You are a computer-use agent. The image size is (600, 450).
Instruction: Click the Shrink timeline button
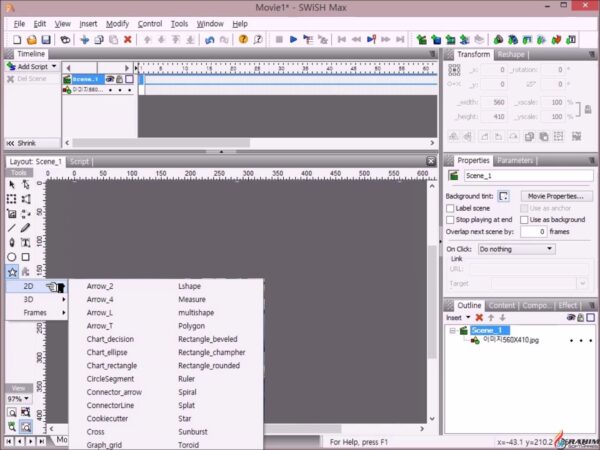point(24,143)
